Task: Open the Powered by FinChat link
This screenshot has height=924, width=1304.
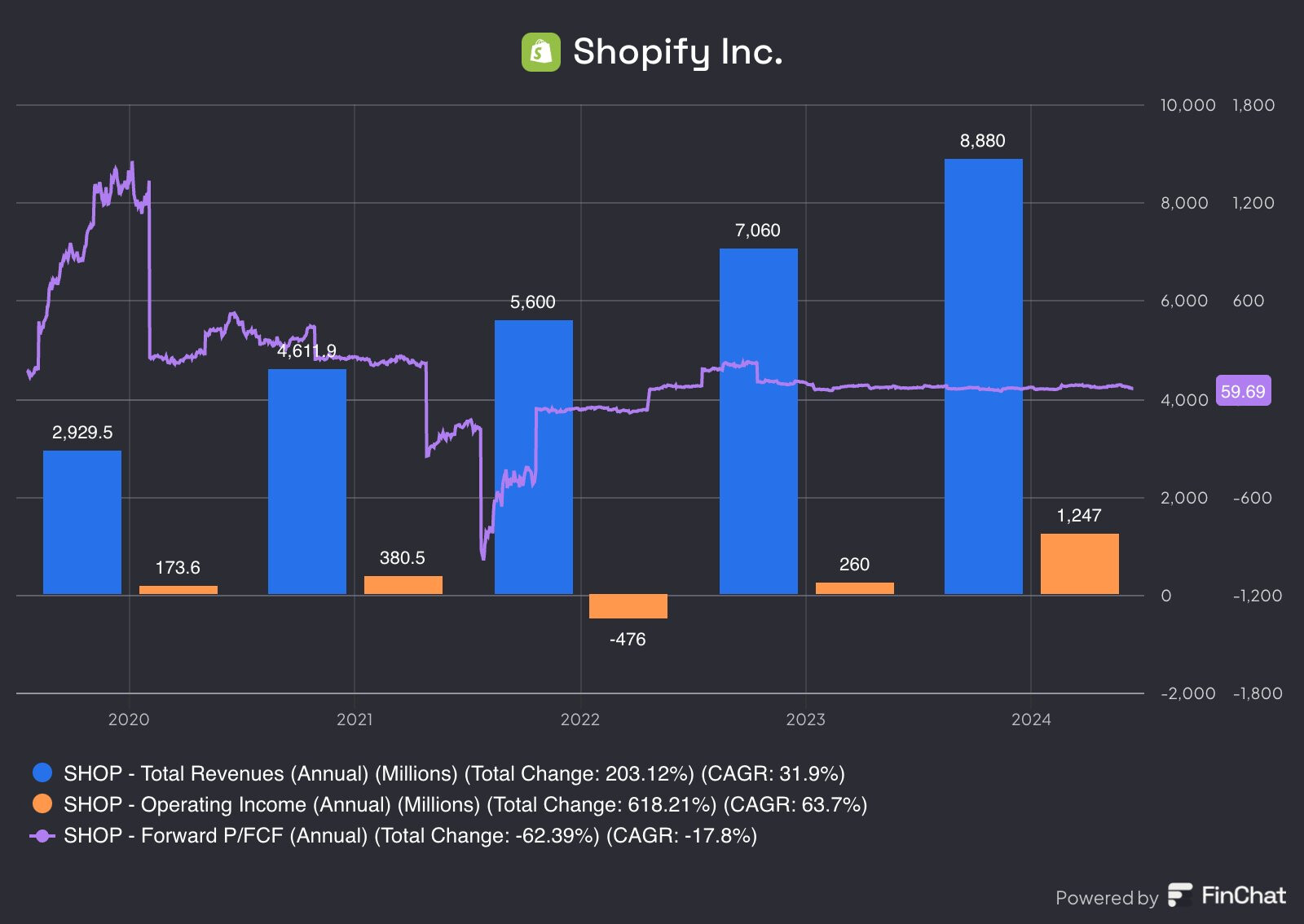Action: click(1171, 896)
